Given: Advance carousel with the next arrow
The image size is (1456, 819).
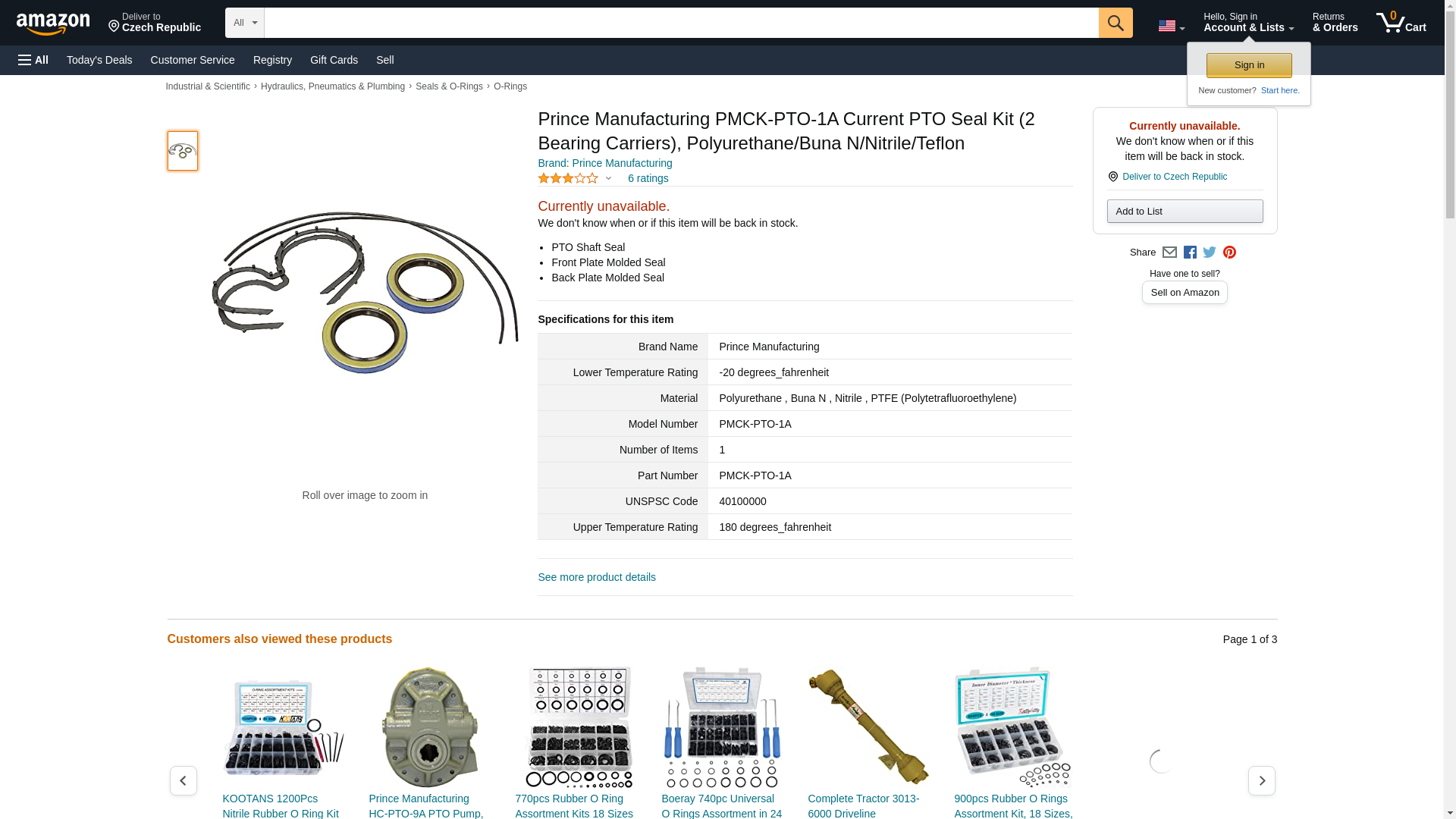Looking at the screenshot, I should point(1261,780).
